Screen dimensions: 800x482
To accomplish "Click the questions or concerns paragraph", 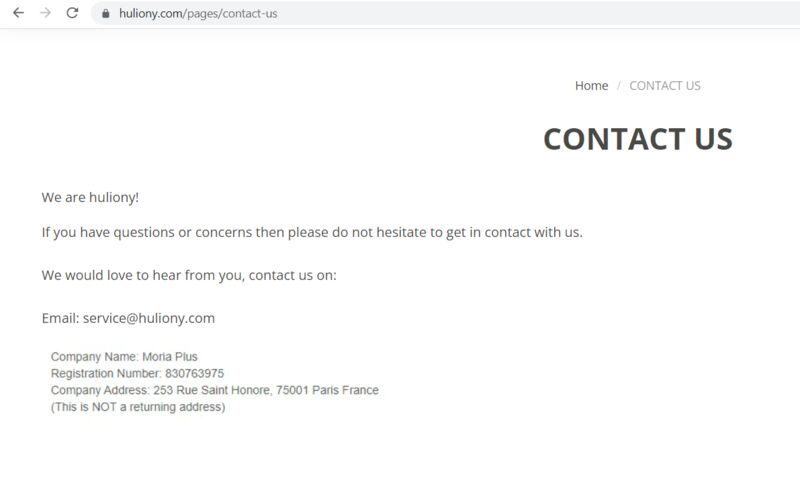I will [x=312, y=233].
